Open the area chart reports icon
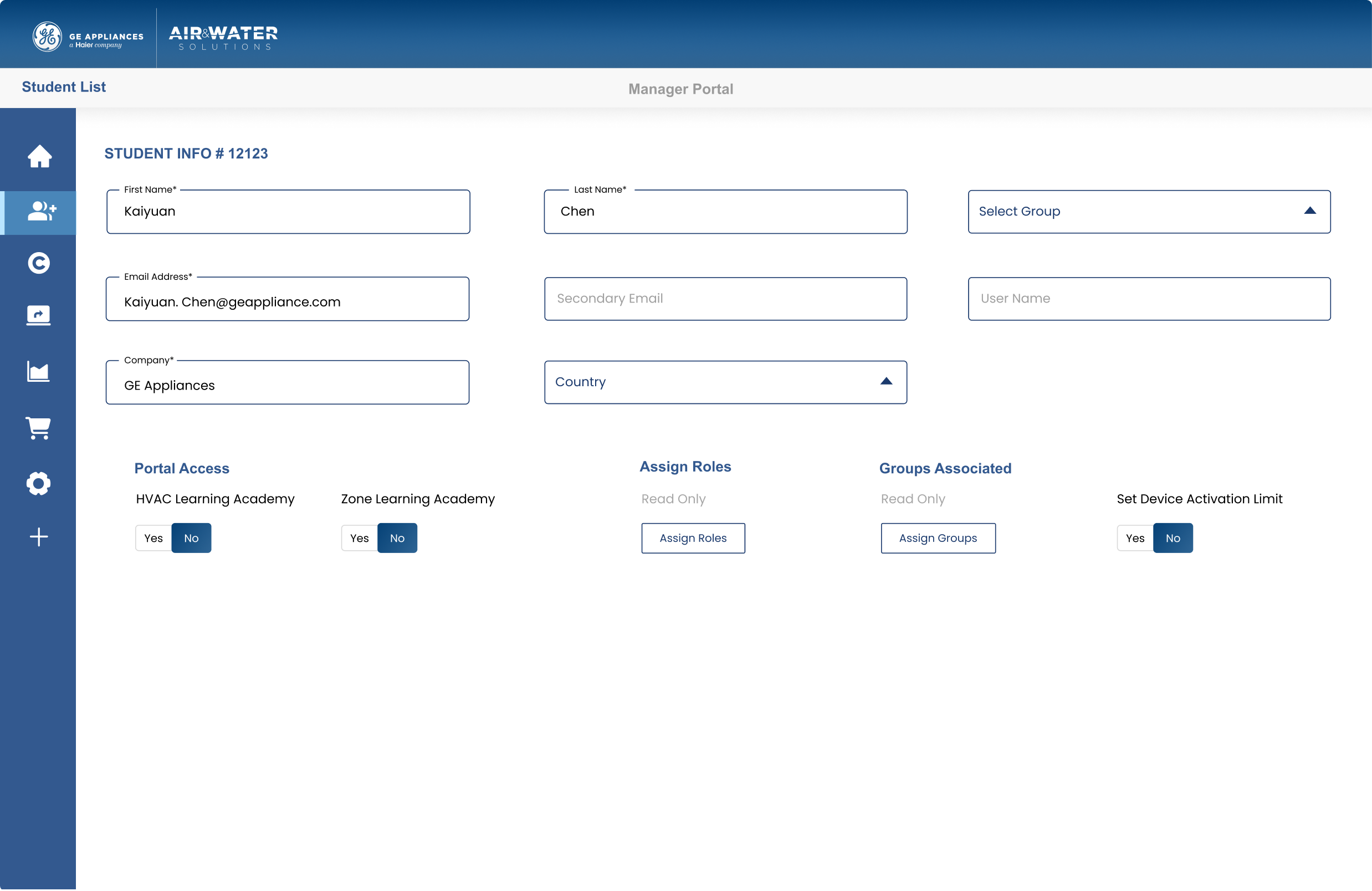 (39, 372)
